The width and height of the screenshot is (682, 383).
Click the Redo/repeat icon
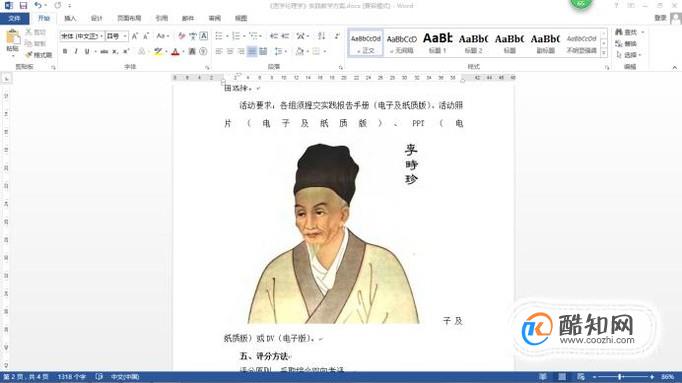click(x=57, y=6)
